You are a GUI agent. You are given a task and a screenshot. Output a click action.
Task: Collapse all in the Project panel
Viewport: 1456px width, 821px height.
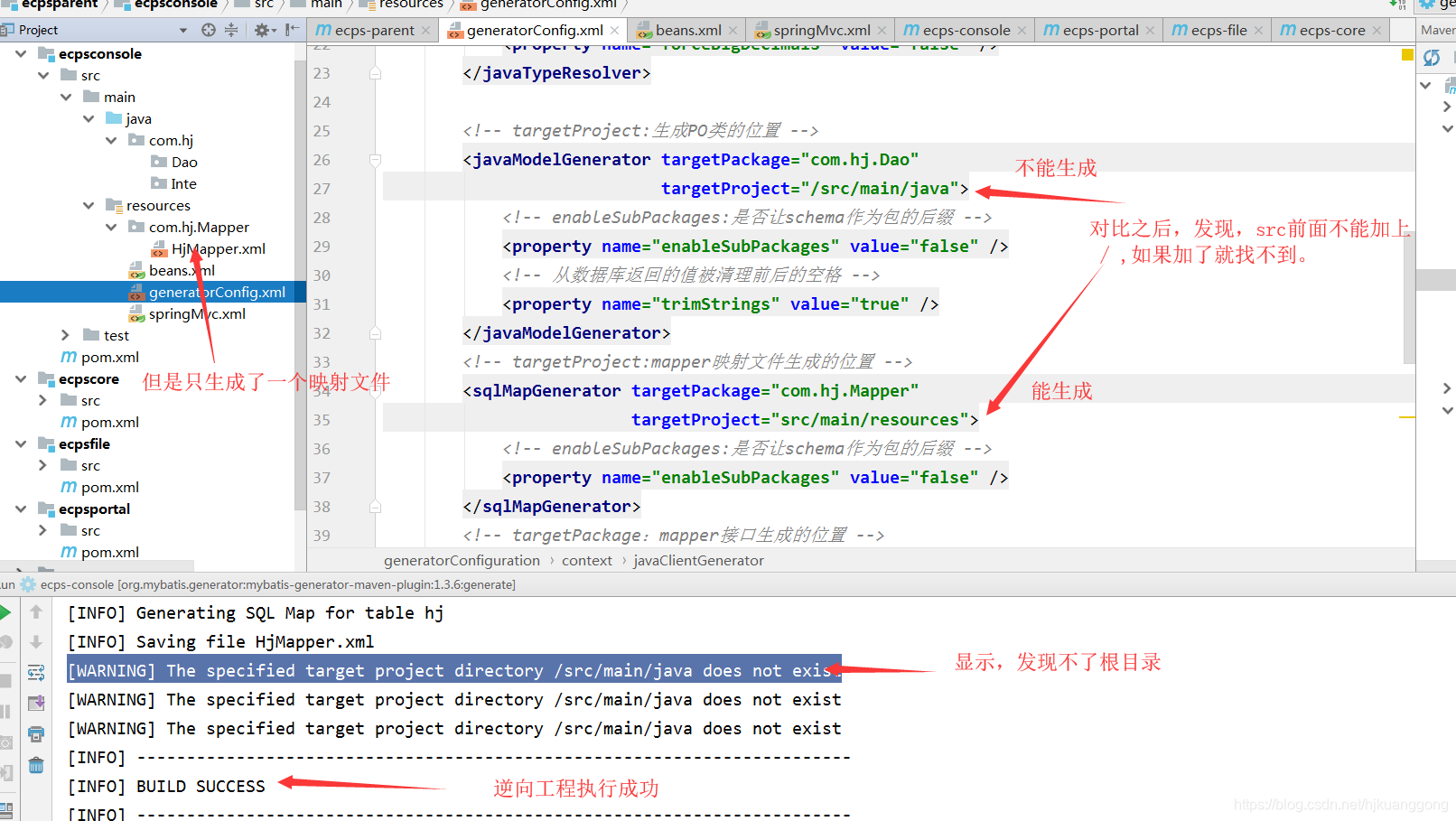coord(231,30)
